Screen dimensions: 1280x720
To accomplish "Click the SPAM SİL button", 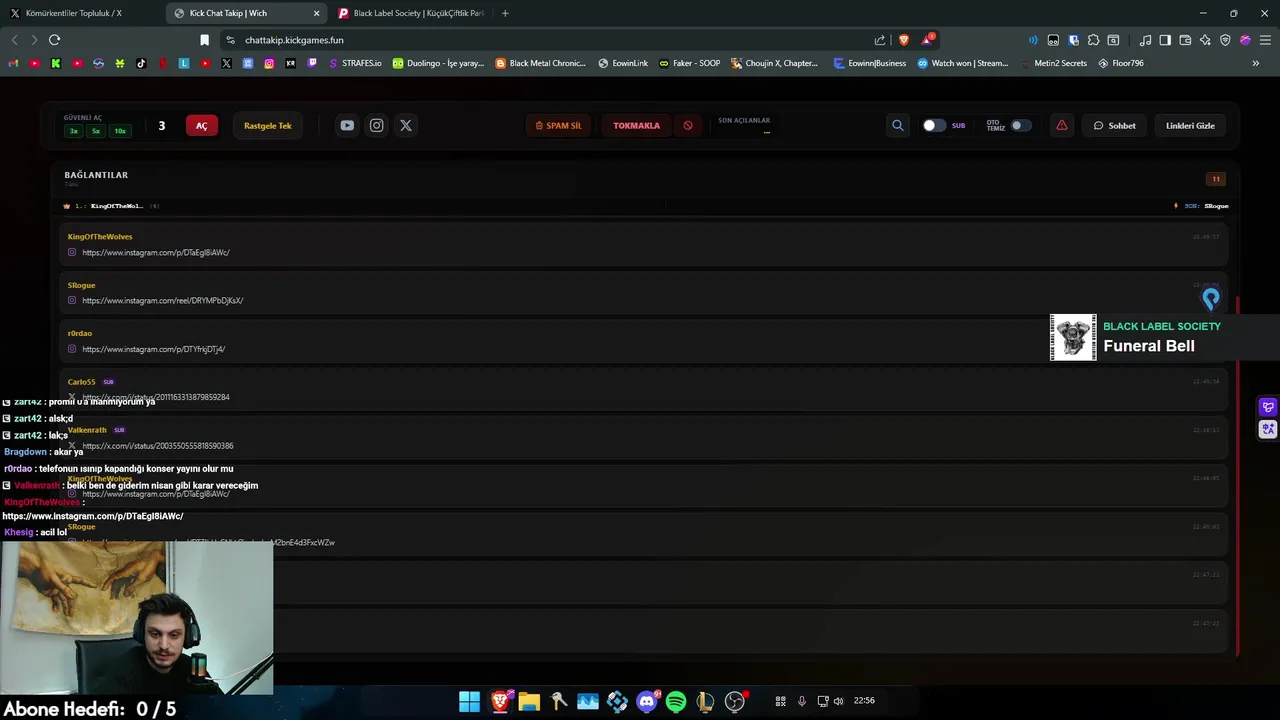I will coord(558,126).
